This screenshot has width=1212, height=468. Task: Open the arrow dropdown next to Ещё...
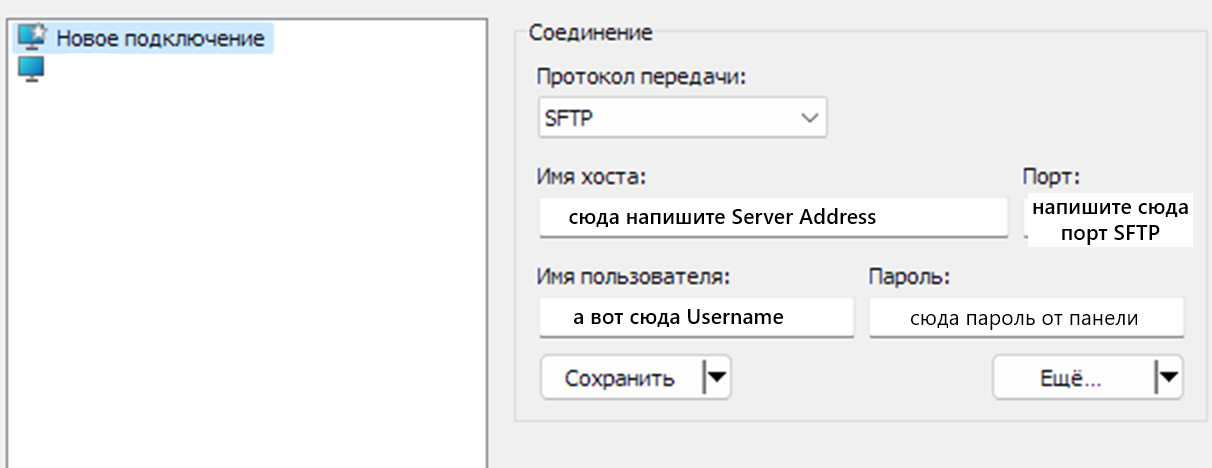1168,379
